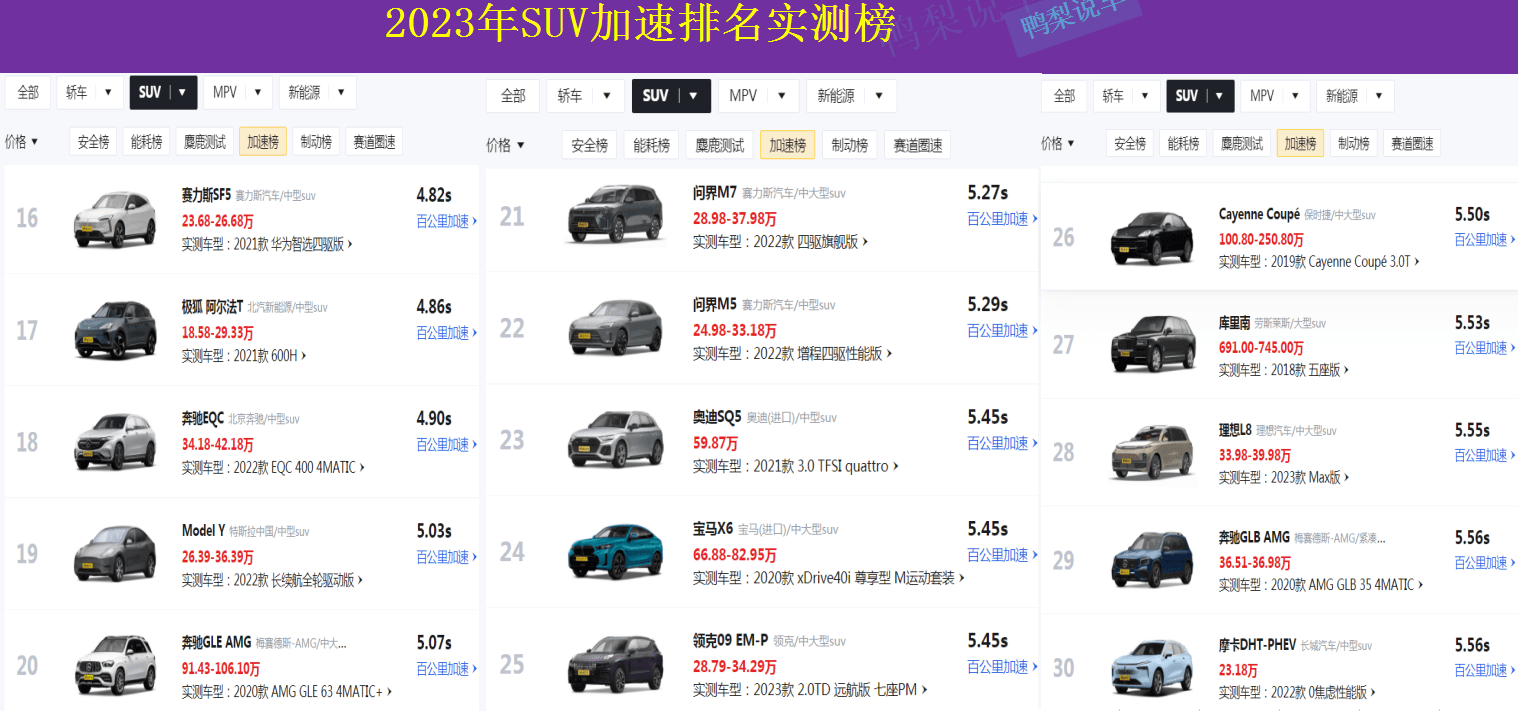
Task: Click the 奔驰GLE AMG car image
Action: (x=115, y=666)
